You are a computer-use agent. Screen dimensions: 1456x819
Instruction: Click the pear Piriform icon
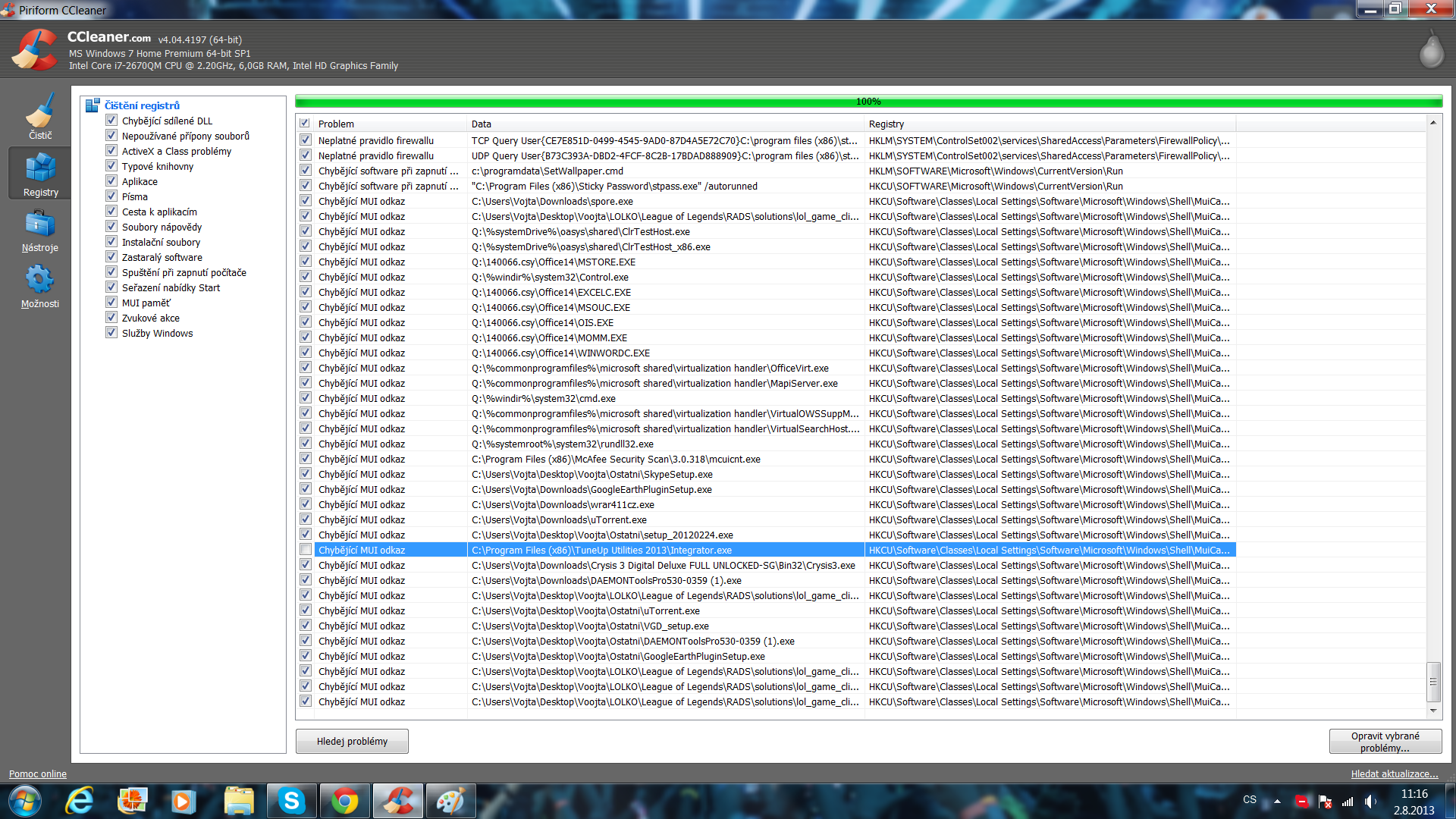coord(1432,50)
